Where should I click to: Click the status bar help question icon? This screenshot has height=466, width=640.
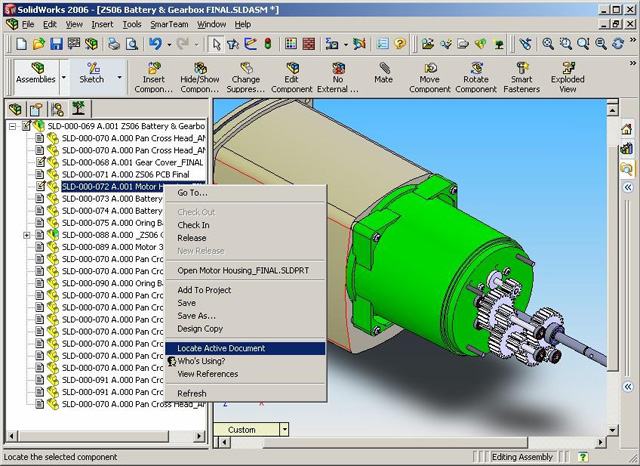coord(583,457)
